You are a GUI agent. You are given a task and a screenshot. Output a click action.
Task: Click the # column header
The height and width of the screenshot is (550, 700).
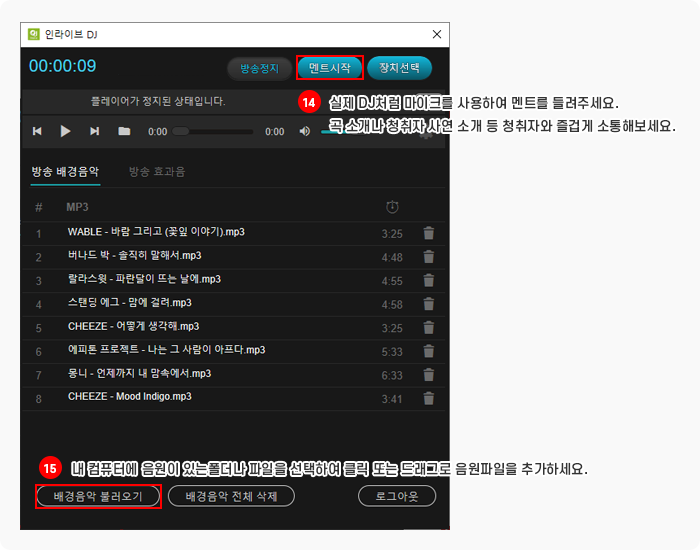tap(39, 207)
